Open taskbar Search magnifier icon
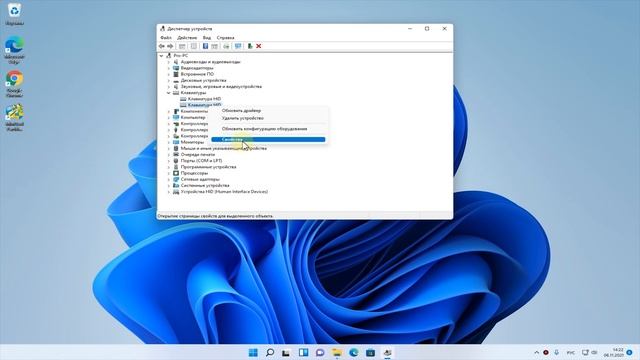This screenshot has height=360, width=640. tap(270, 352)
